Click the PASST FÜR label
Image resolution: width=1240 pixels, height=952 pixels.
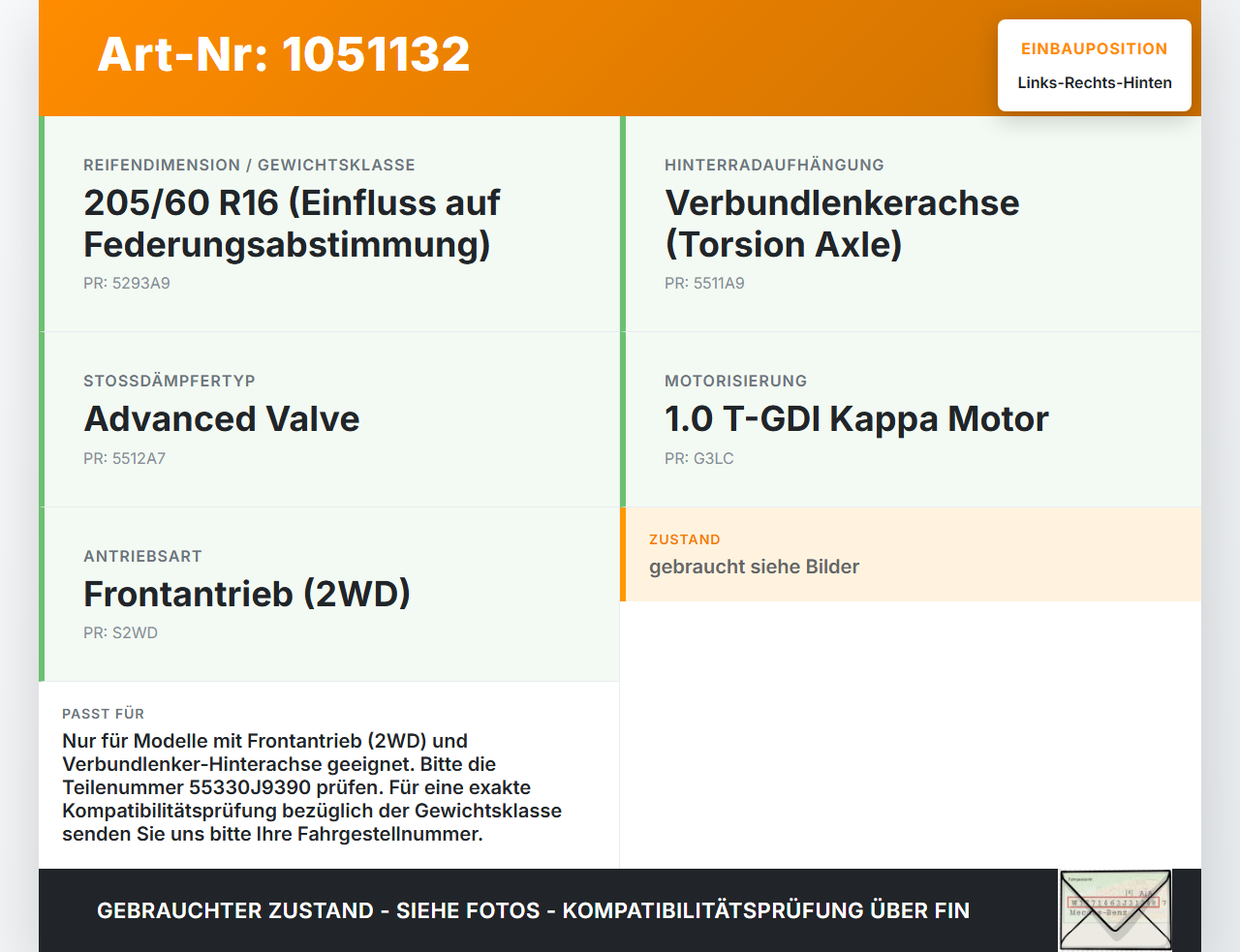[103, 715]
